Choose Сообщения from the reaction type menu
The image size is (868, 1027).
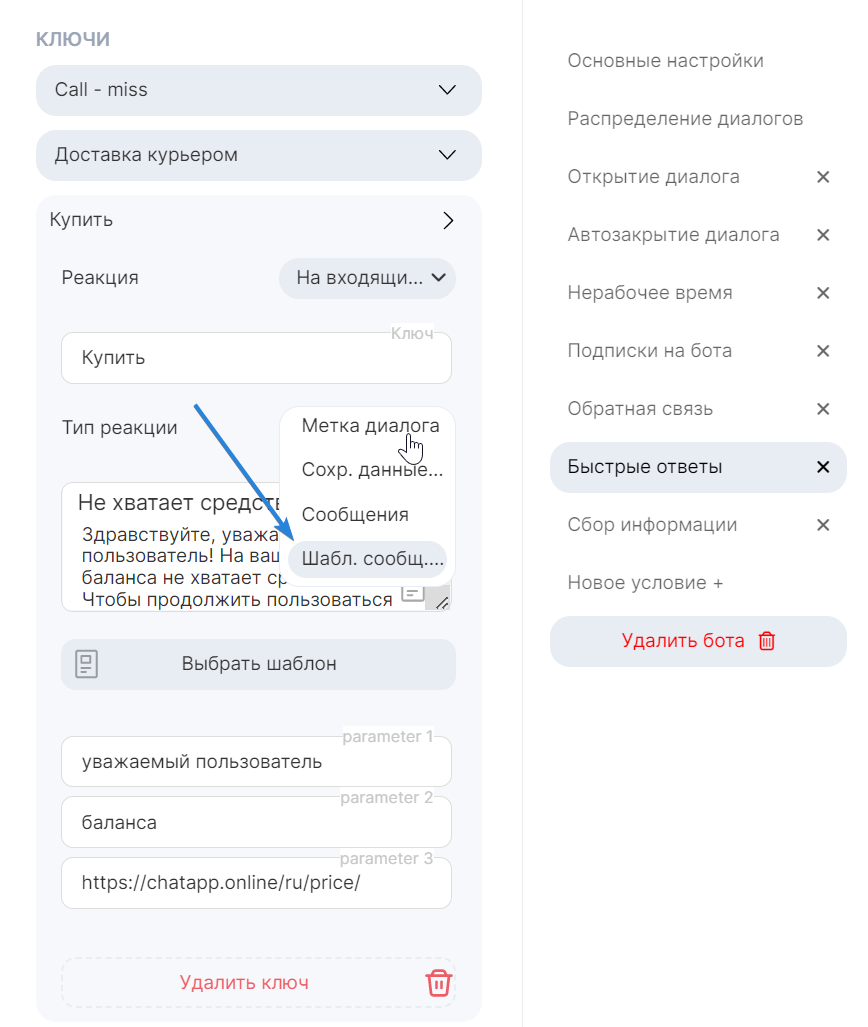tap(358, 514)
